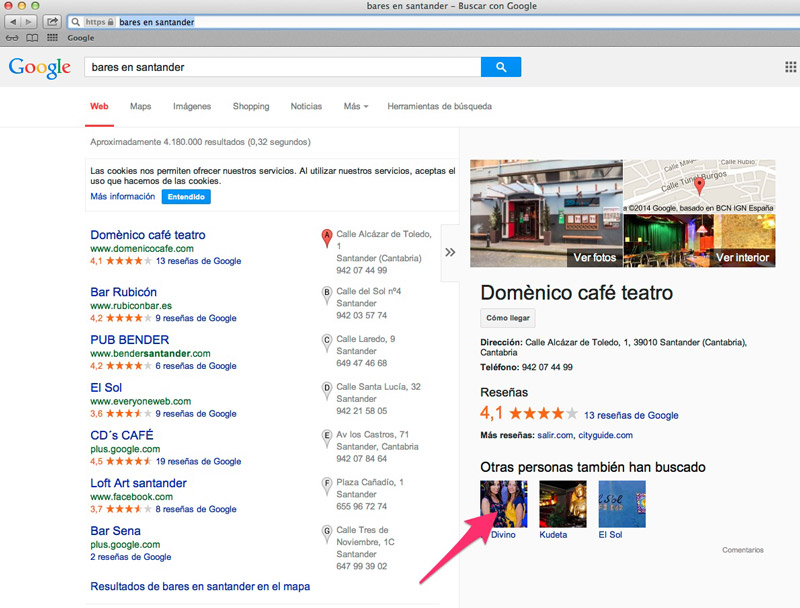Image resolution: width=800 pixels, height=608 pixels.
Task: Expand the Más dropdown menu
Action: coord(356,106)
